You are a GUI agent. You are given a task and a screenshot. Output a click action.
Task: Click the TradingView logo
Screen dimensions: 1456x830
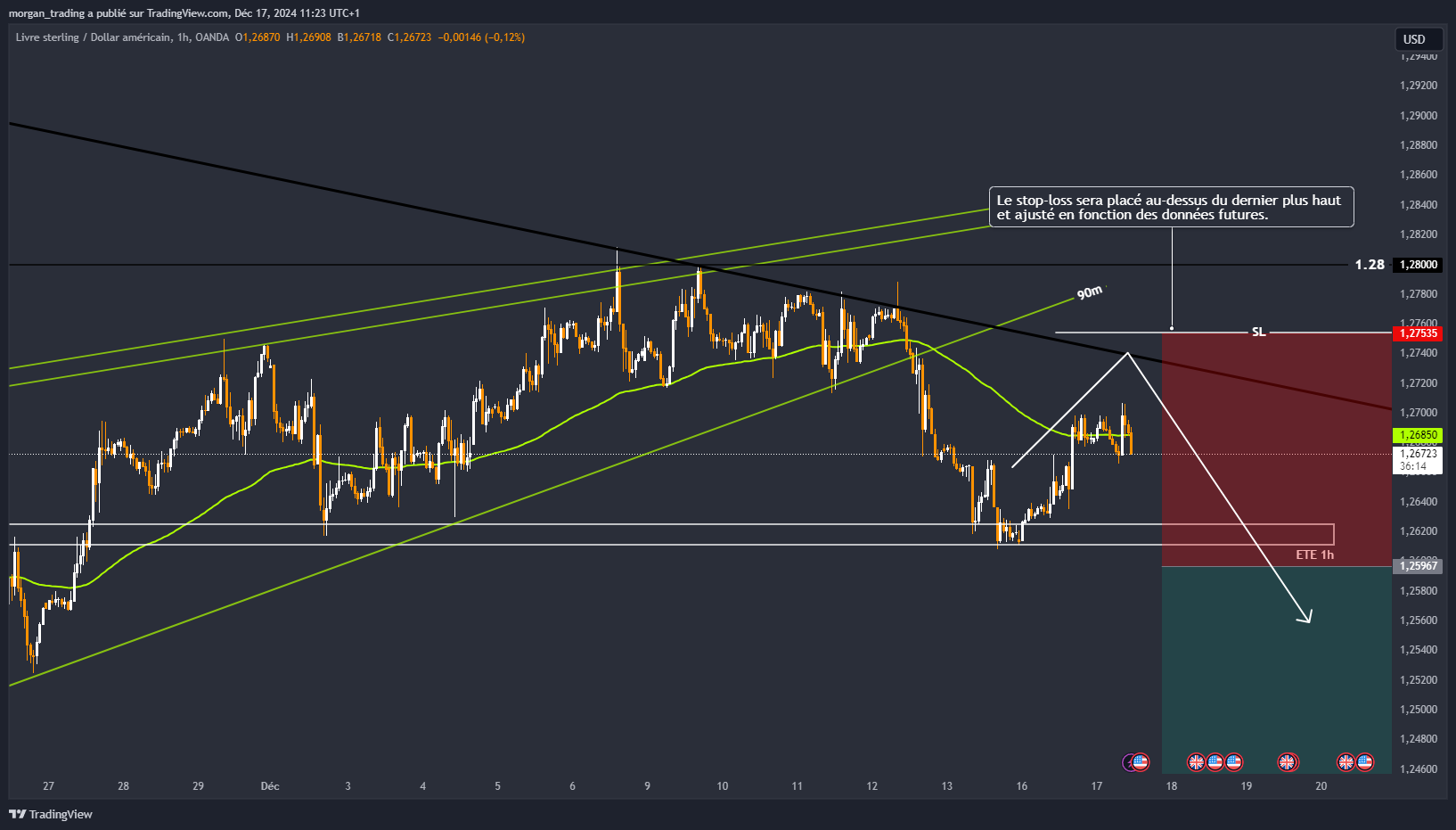[51, 814]
